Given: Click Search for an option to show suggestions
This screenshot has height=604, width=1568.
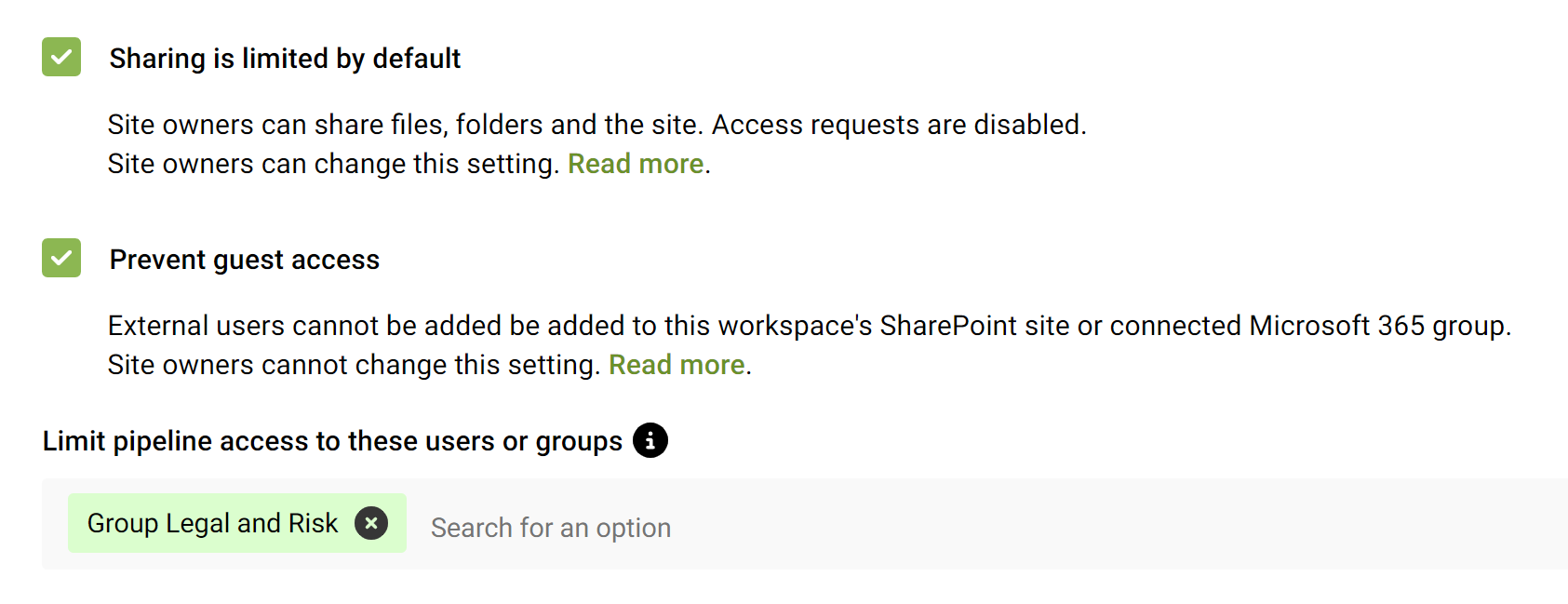Looking at the screenshot, I should click(551, 527).
